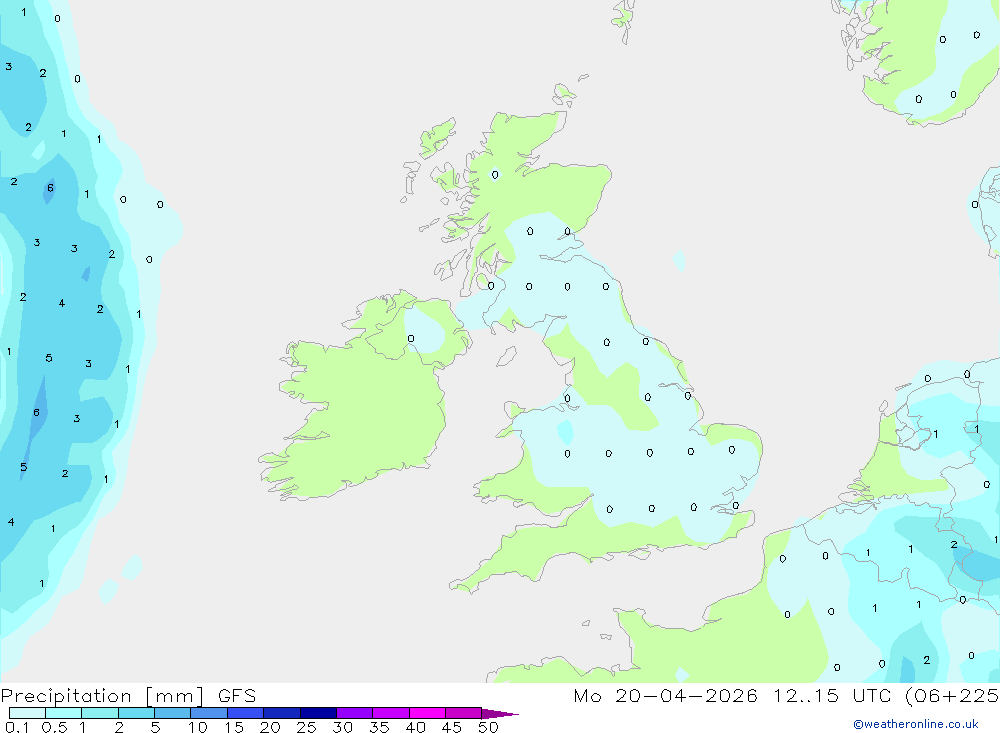Click the 'GFS' model label
Image resolution: width=1000 pixels, height=733 pixels.
click(237, 695)
